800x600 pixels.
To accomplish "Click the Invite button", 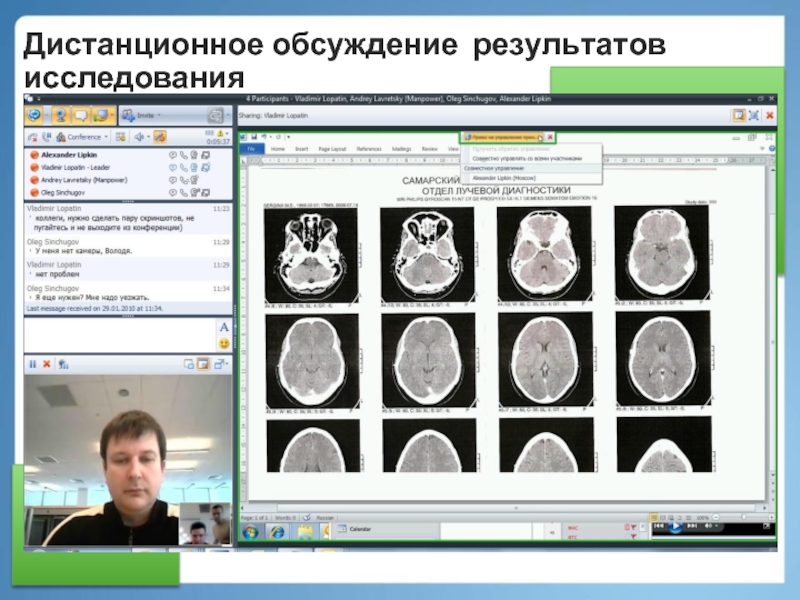I will click(x=138, y=116).
